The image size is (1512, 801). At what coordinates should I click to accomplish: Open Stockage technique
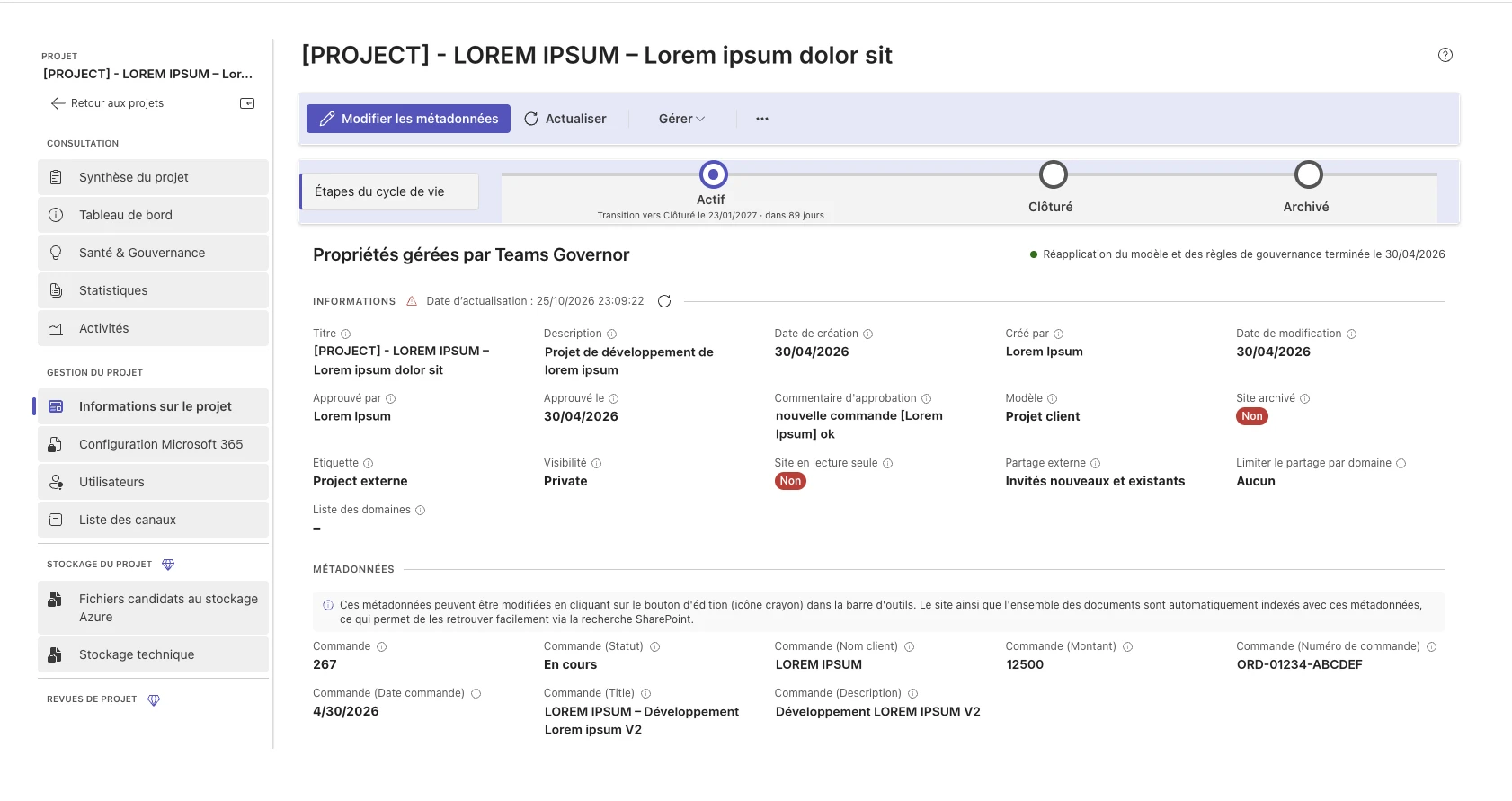(x=153, y=654)
